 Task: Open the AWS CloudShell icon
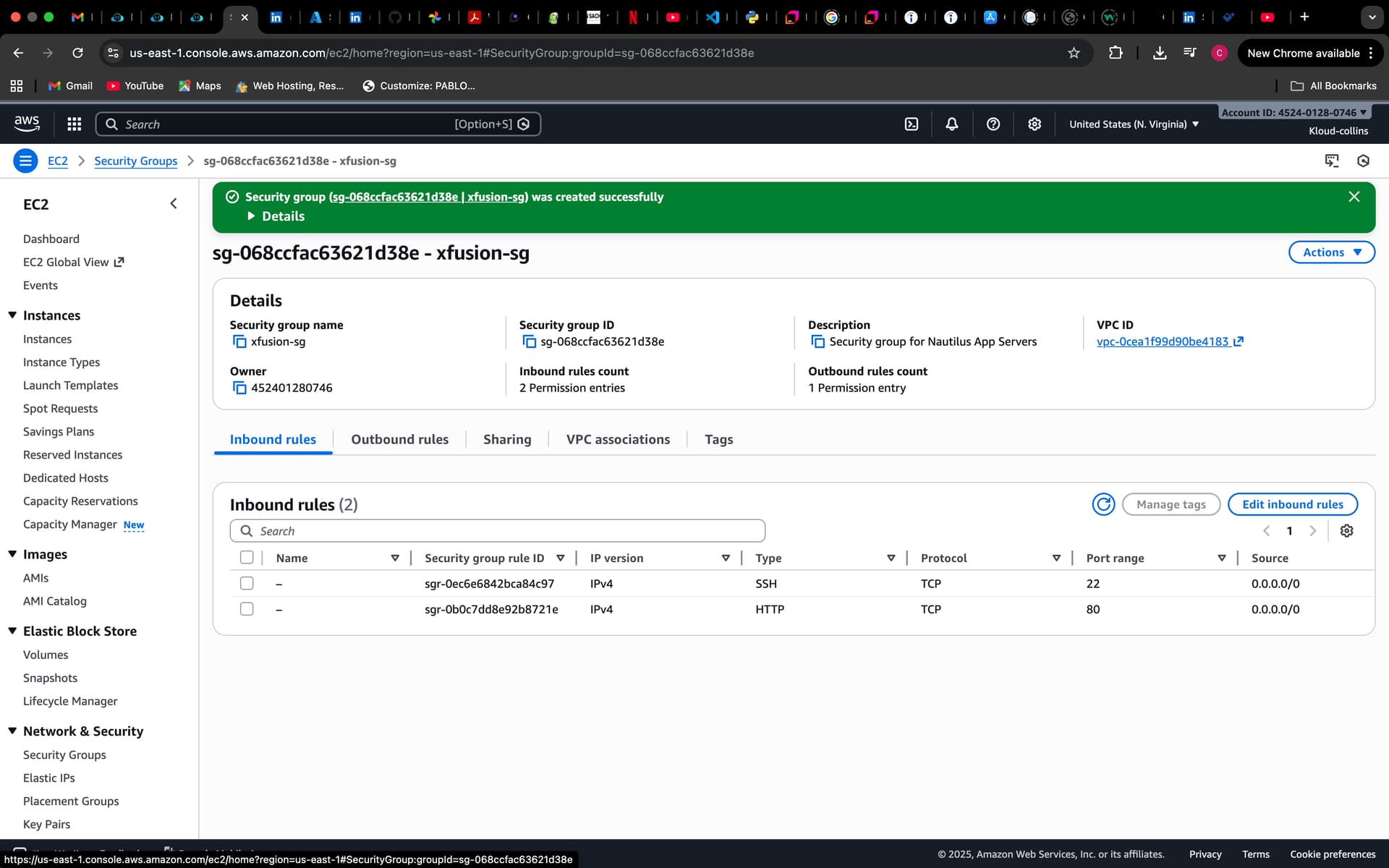[x=912, y=124]
